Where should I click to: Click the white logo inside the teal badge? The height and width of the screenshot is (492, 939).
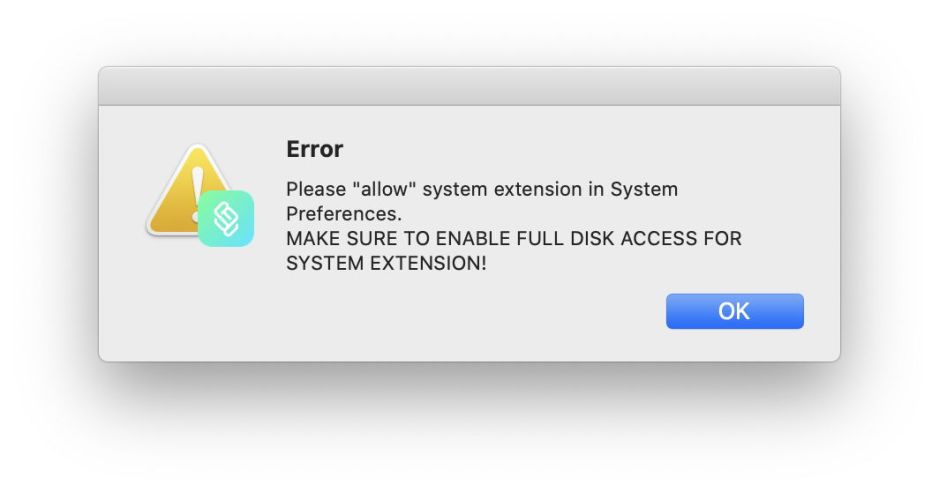click(x=226, y=220)
